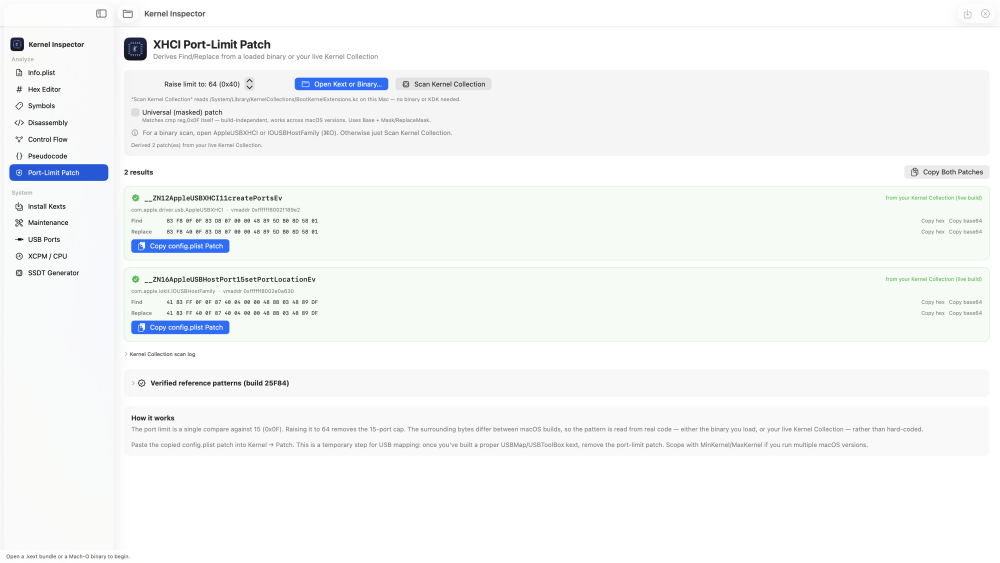
Task: Click the USB Ports connector icon
Action: [19, 240]
